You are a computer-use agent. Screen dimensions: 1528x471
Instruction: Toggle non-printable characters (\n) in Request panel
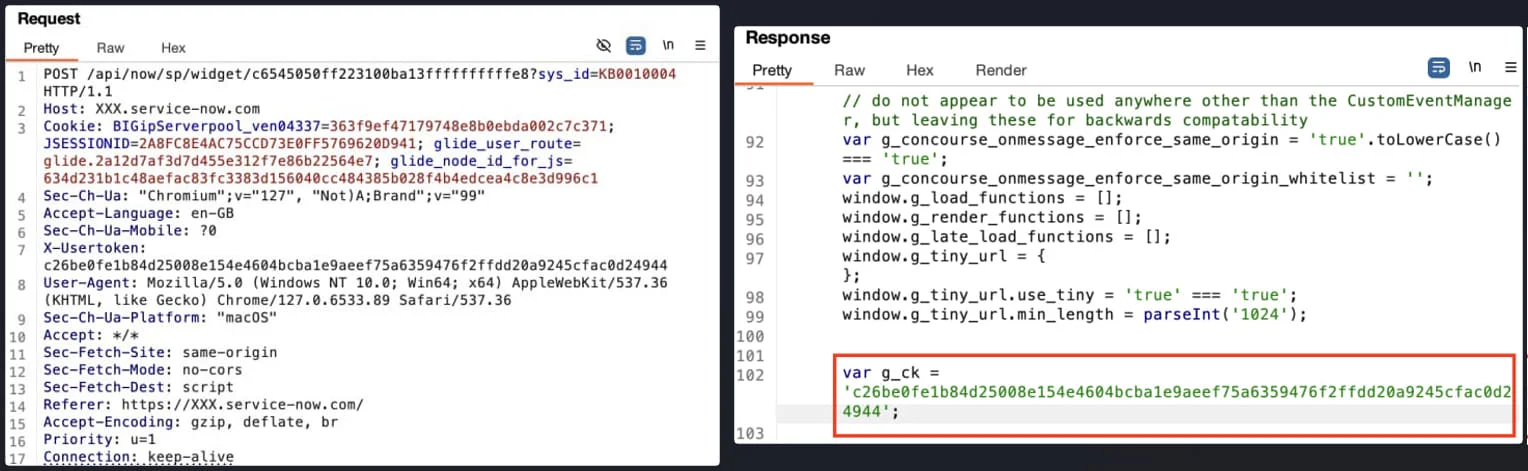click(668, 46)
